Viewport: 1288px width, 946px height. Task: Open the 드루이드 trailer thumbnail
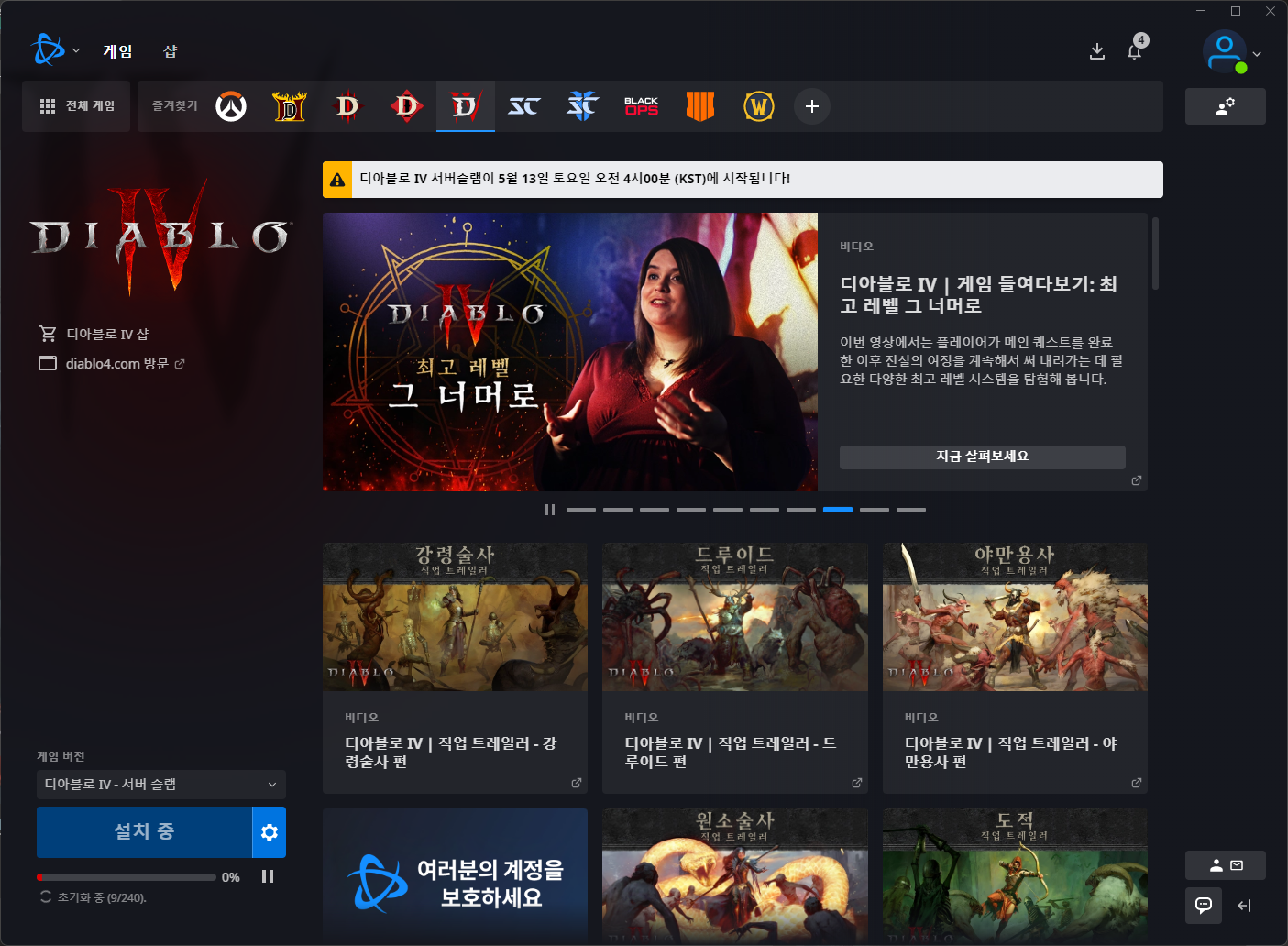click(735, 617)
